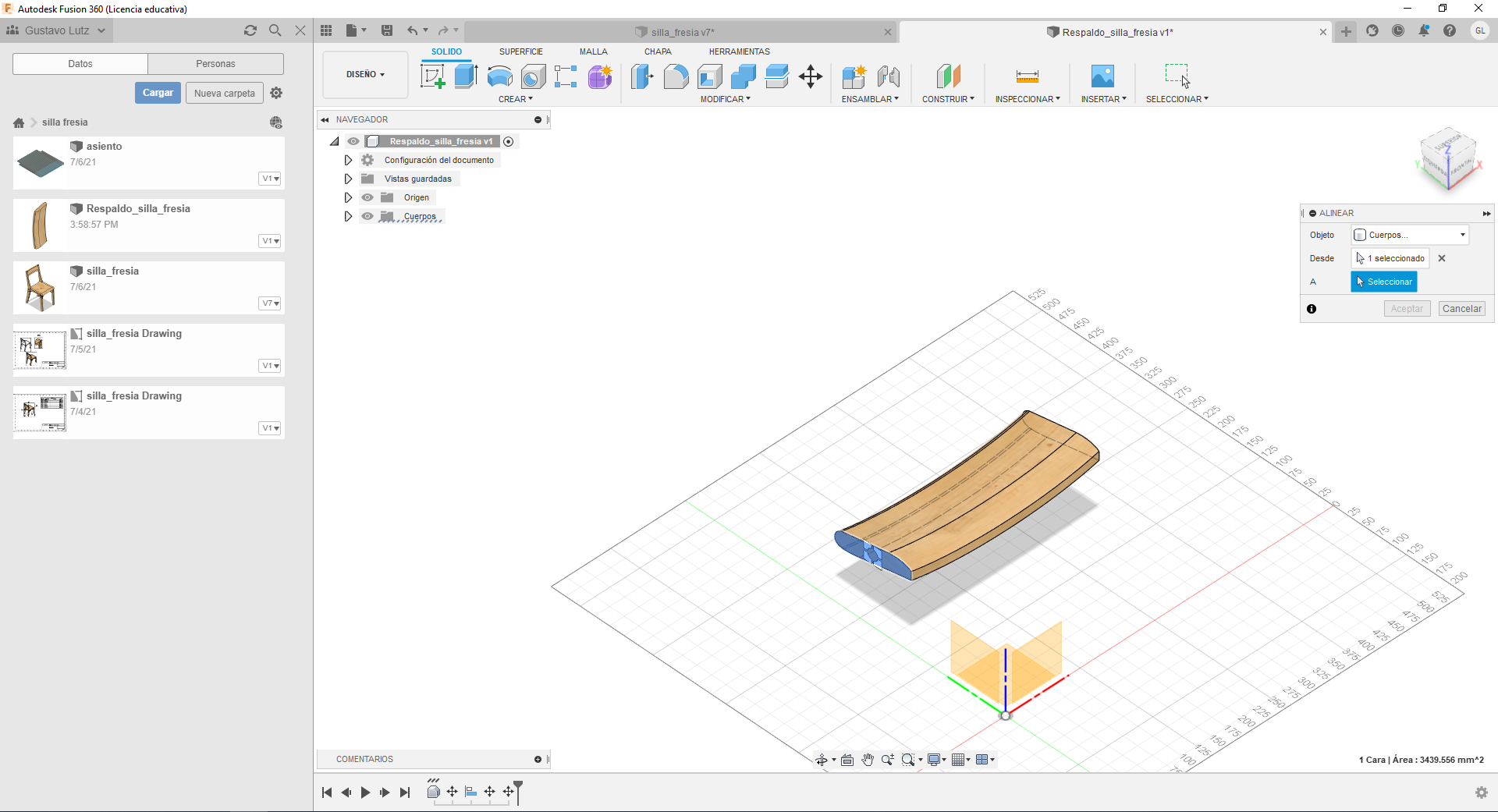This screenshot has width=1498, height=812.
Task: Expand the Cuerpos node
Action: coord(348,216)
